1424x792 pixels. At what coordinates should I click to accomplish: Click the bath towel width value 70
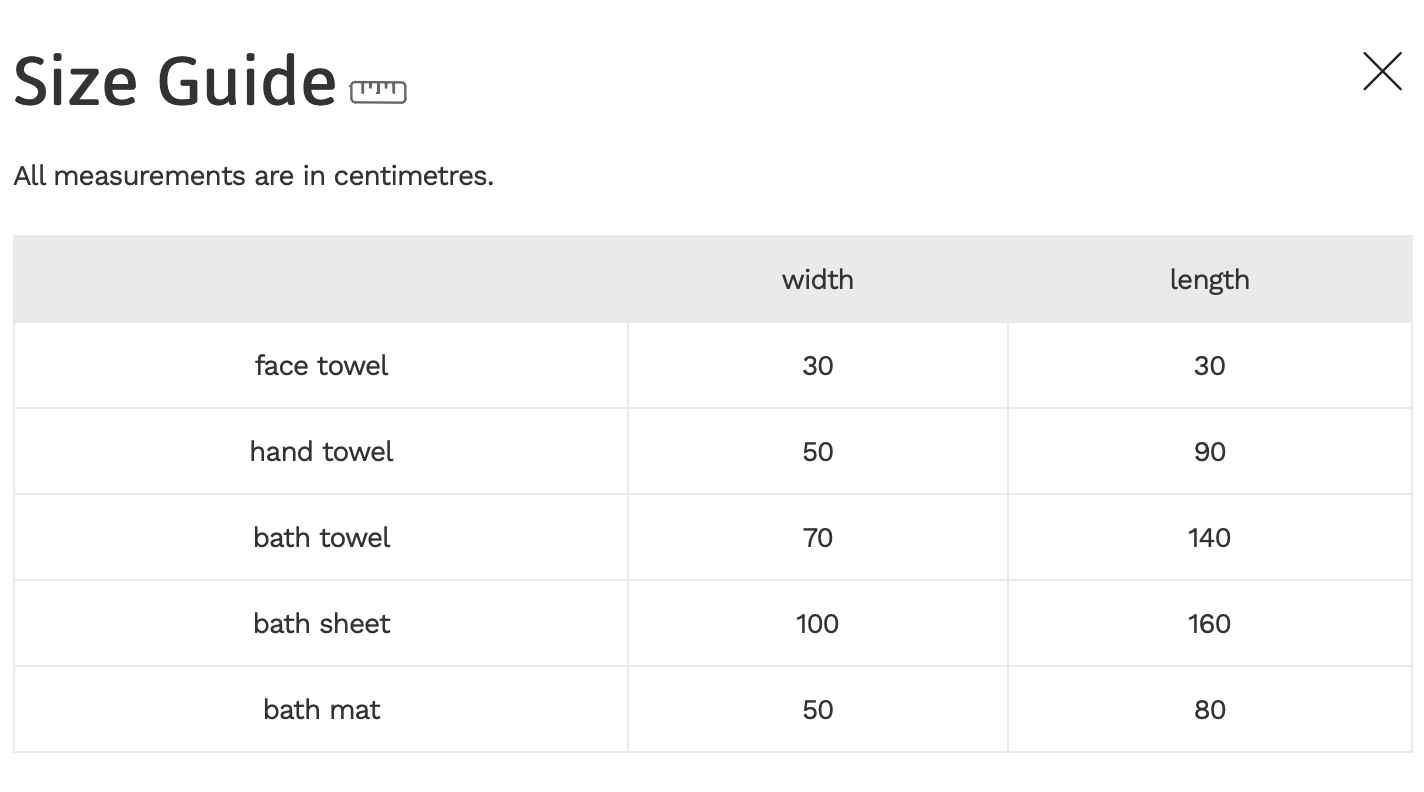click(x=817, y=537)
